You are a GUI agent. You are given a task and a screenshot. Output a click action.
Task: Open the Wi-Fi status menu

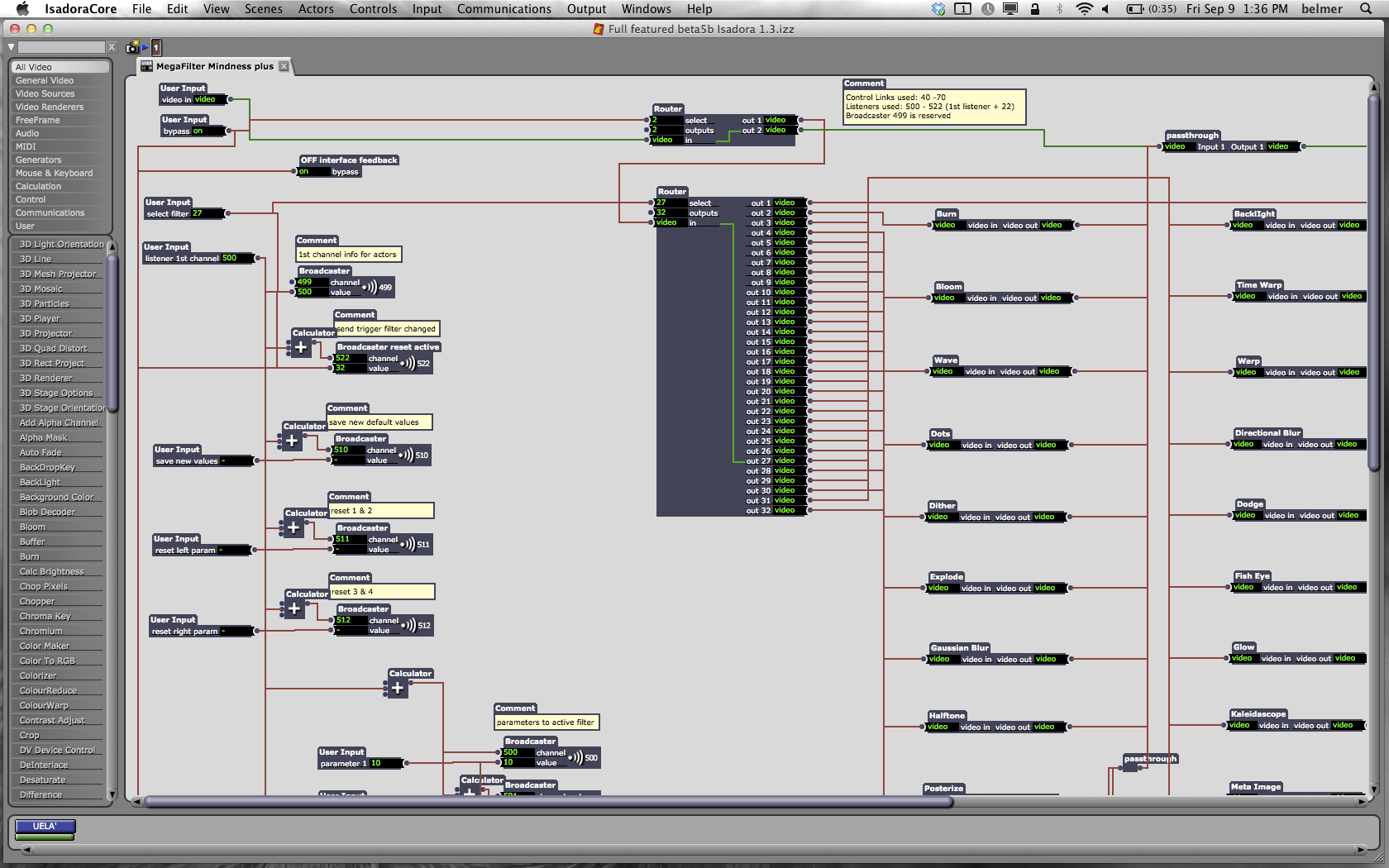point(1084,9)
